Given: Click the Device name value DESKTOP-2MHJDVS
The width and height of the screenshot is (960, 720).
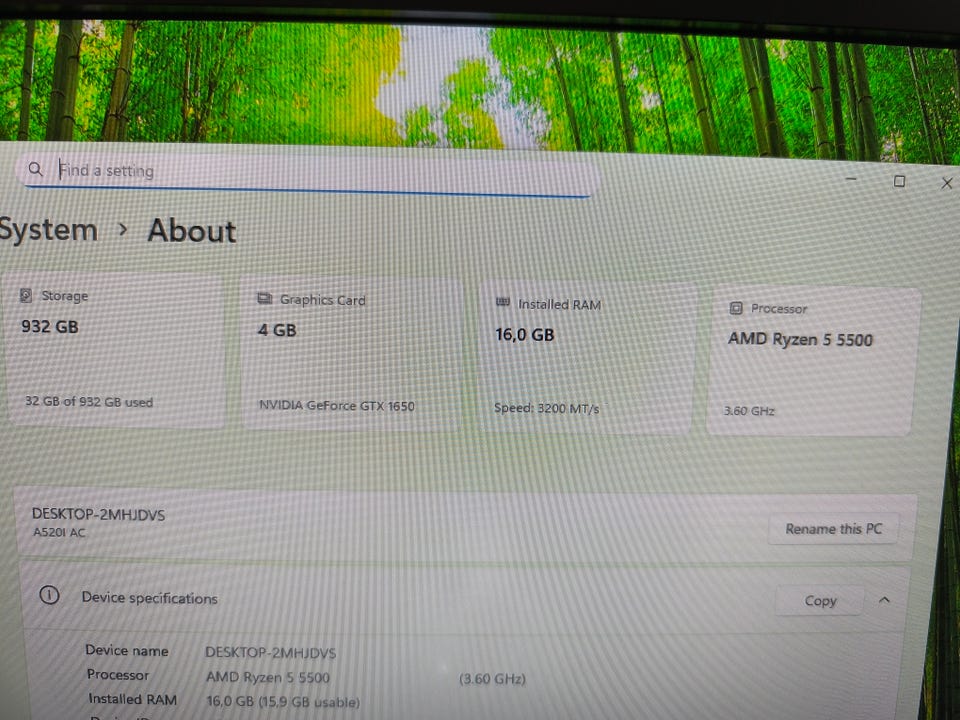Looking at the screenshot, I should (x=270, y=653).
